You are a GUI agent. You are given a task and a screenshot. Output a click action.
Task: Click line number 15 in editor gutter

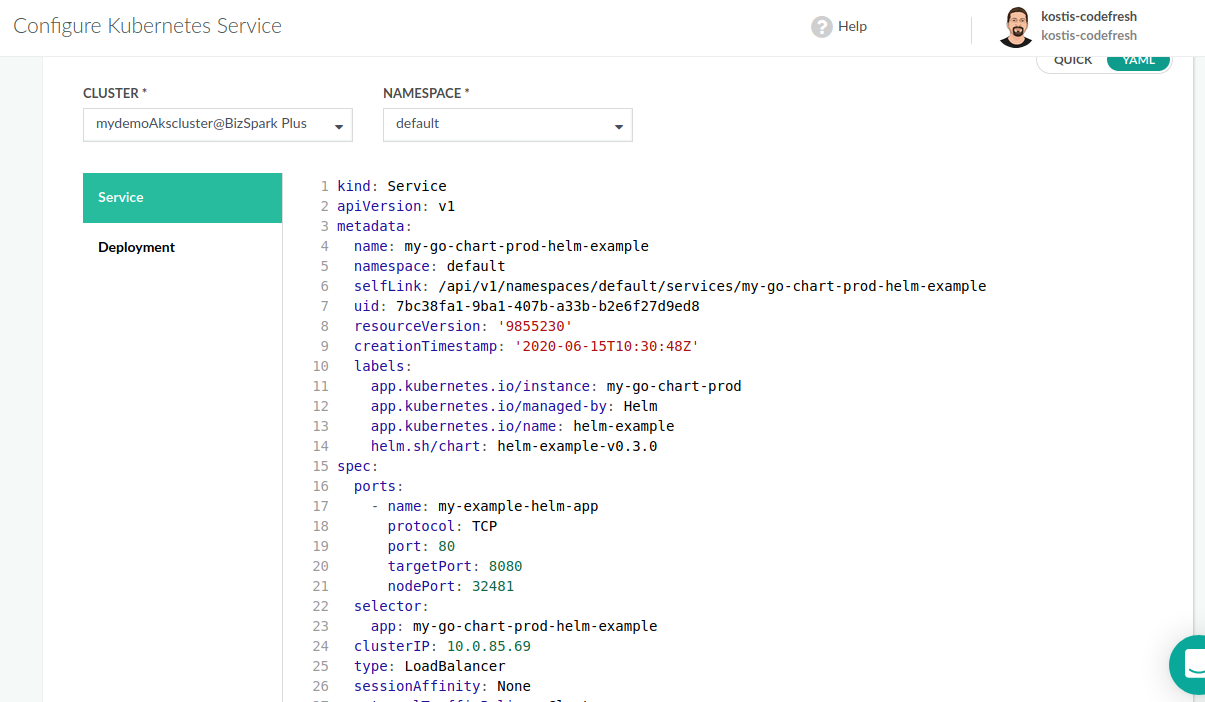click(321, 466)
